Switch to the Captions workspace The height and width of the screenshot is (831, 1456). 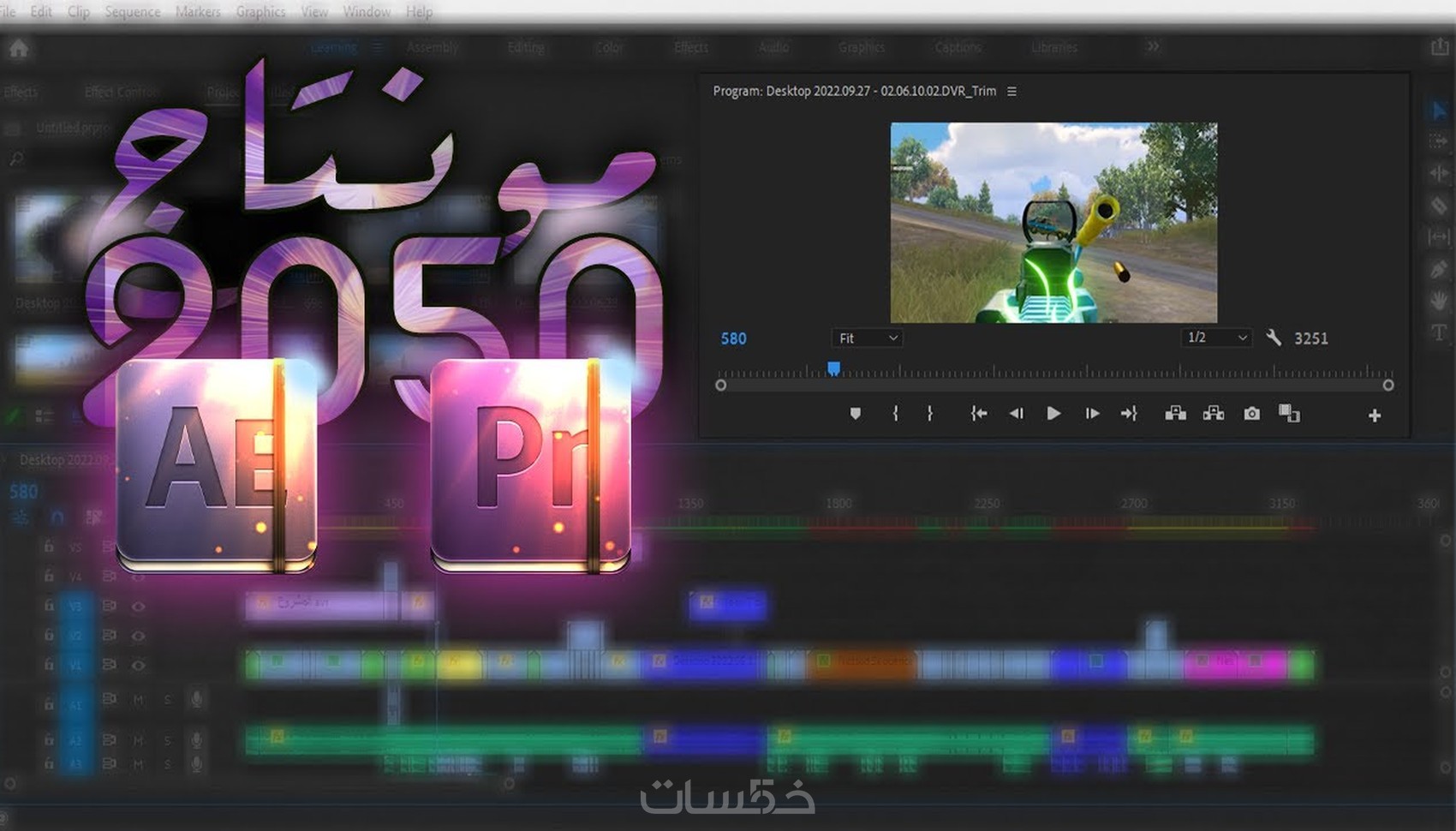958,47
